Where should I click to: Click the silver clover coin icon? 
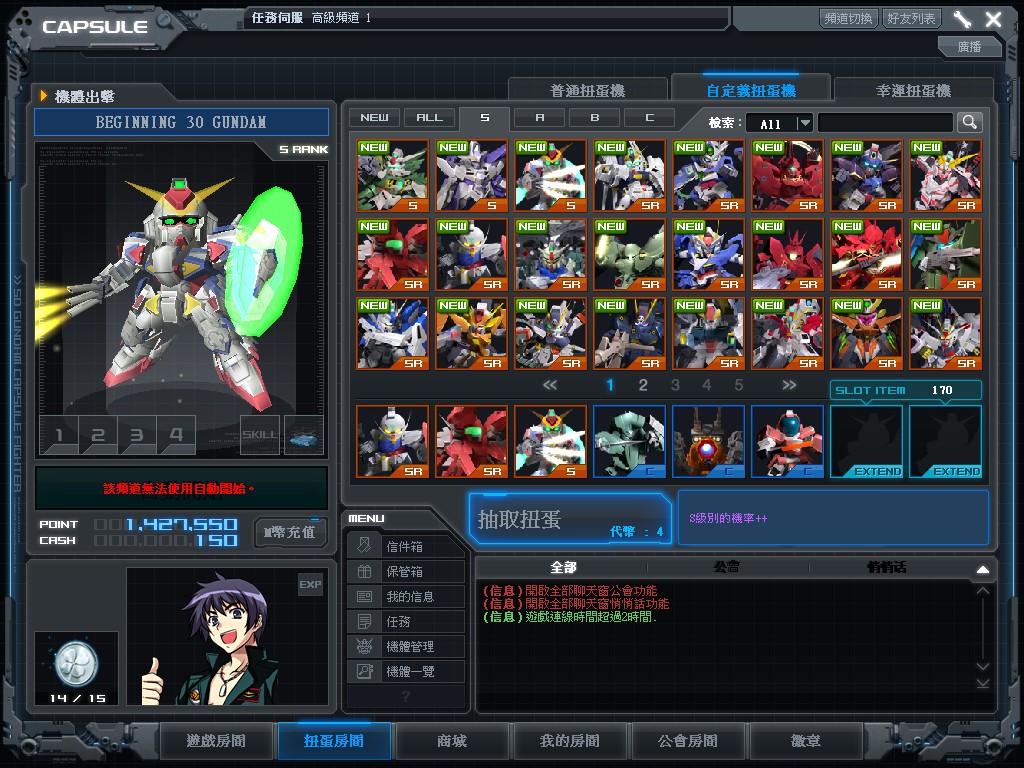pos(75,660)
